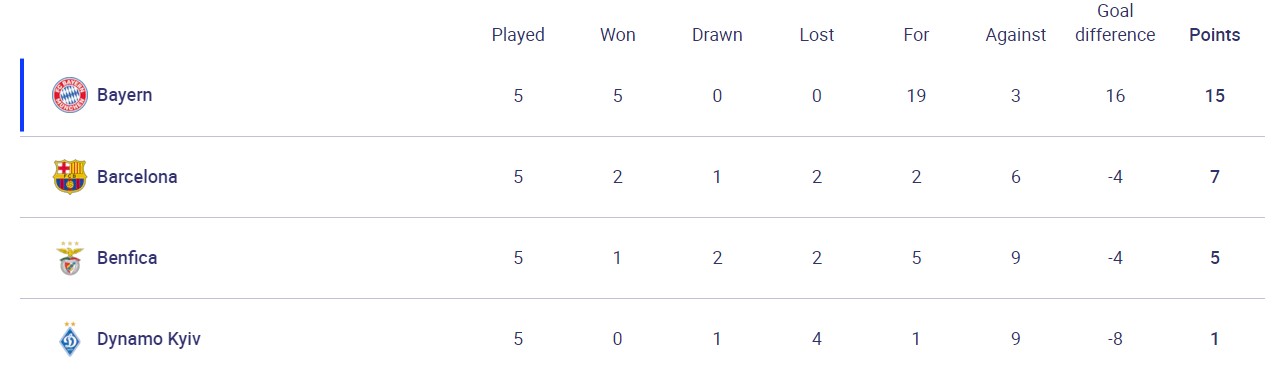The width and height of the screenshot is (1273, 376).
Task: Click the Against goals column header
Action: [x=1016, y=35]
